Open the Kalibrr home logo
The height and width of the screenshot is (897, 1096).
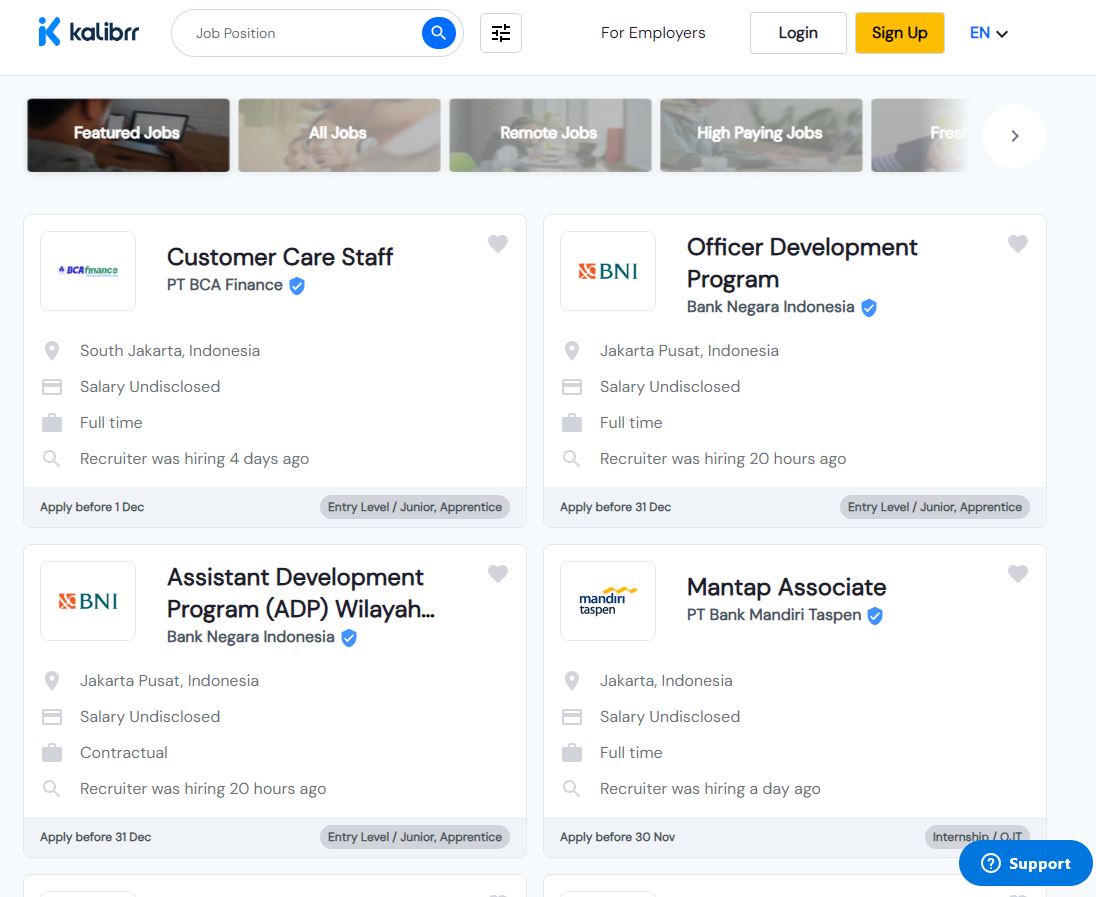89,32
